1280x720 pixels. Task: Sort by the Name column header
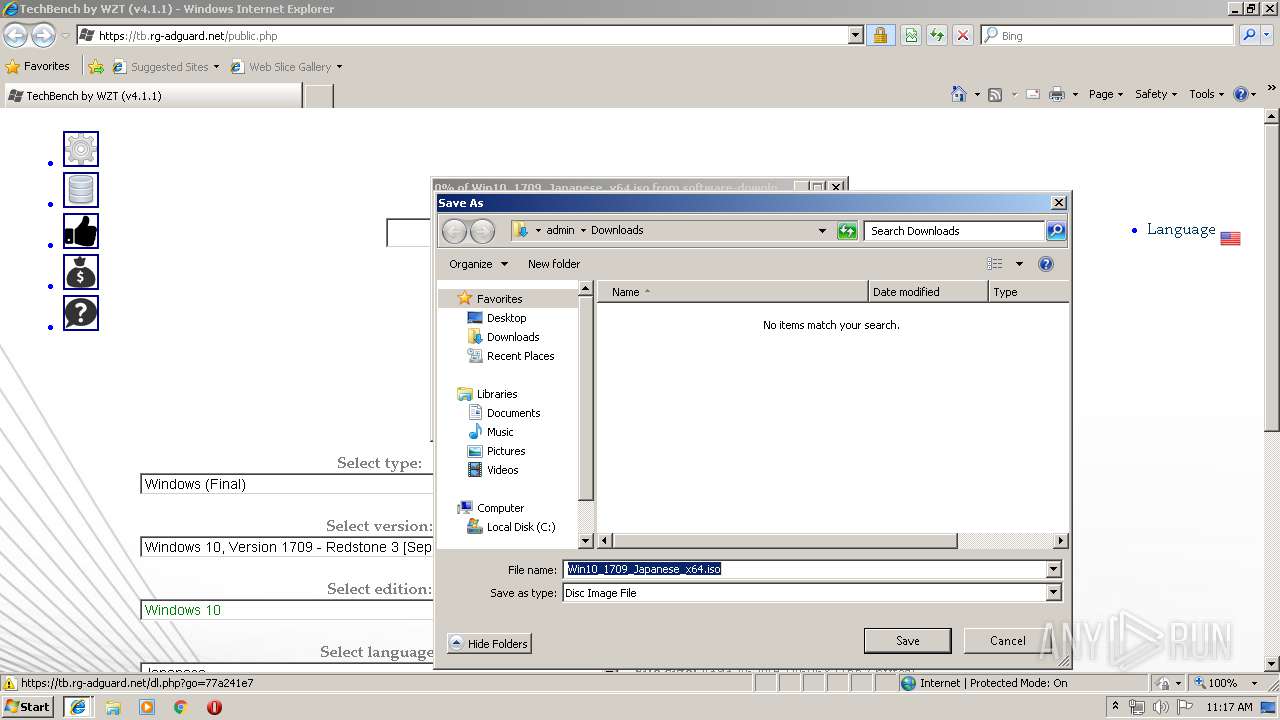point(732,292)
